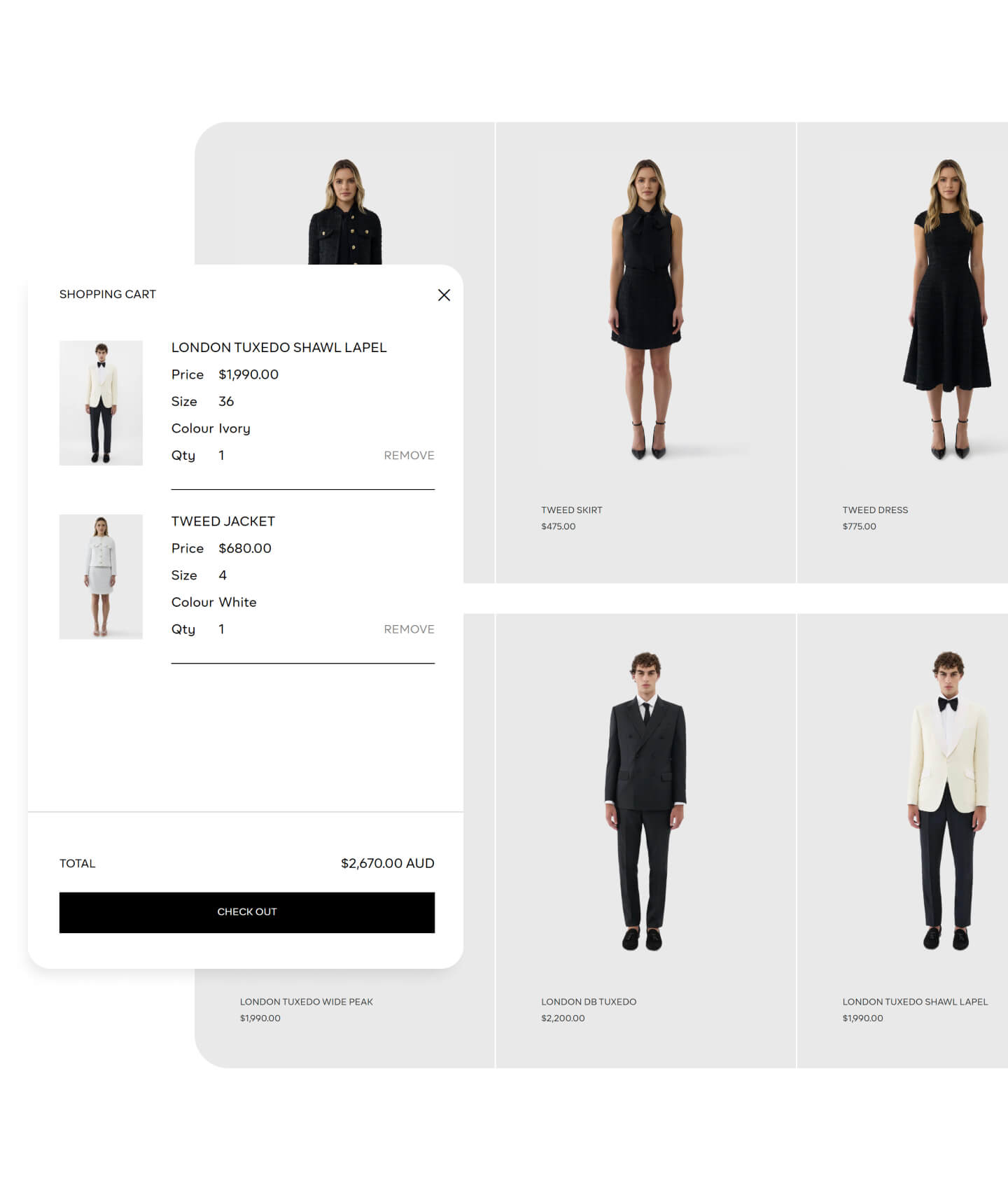Viewport: 1008px width, 1190px height.
Task: Open the London DB Tuxedo product link
Action: click(x=589, y=1002)
